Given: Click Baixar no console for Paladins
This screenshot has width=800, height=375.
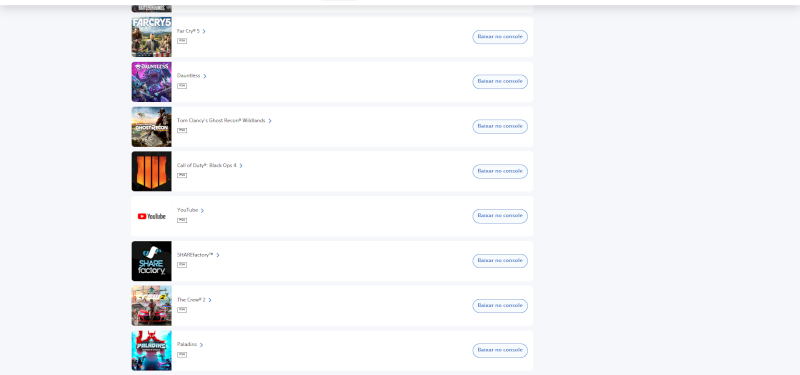Looking at the screenshot, I should coord(500,351).
